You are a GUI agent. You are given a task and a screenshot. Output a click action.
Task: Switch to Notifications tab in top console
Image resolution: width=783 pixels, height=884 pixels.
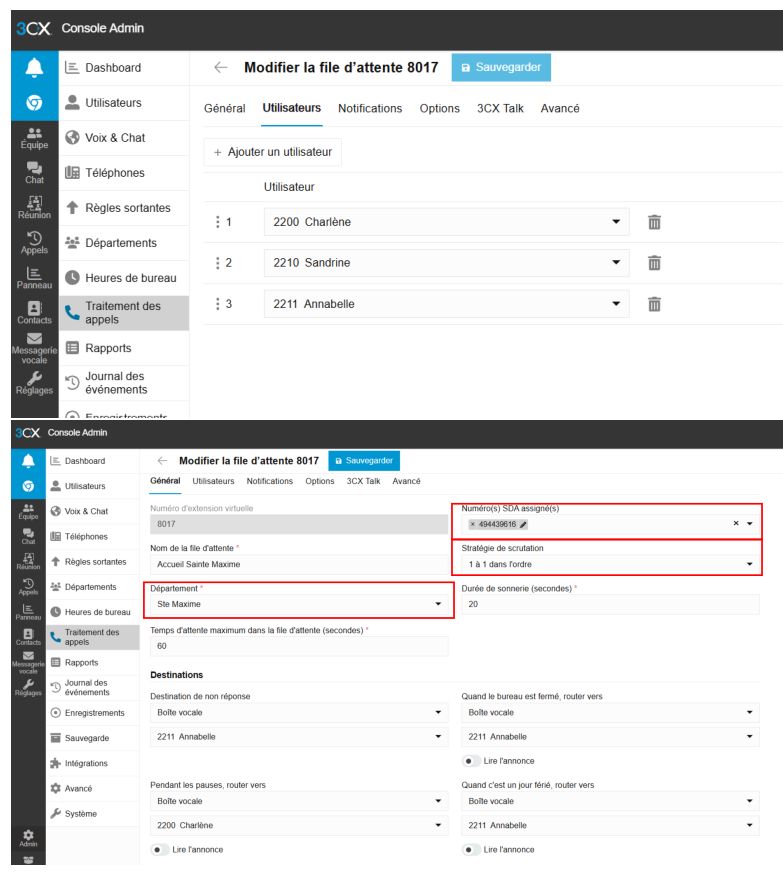pyautogui.click(x=370, y=108)
